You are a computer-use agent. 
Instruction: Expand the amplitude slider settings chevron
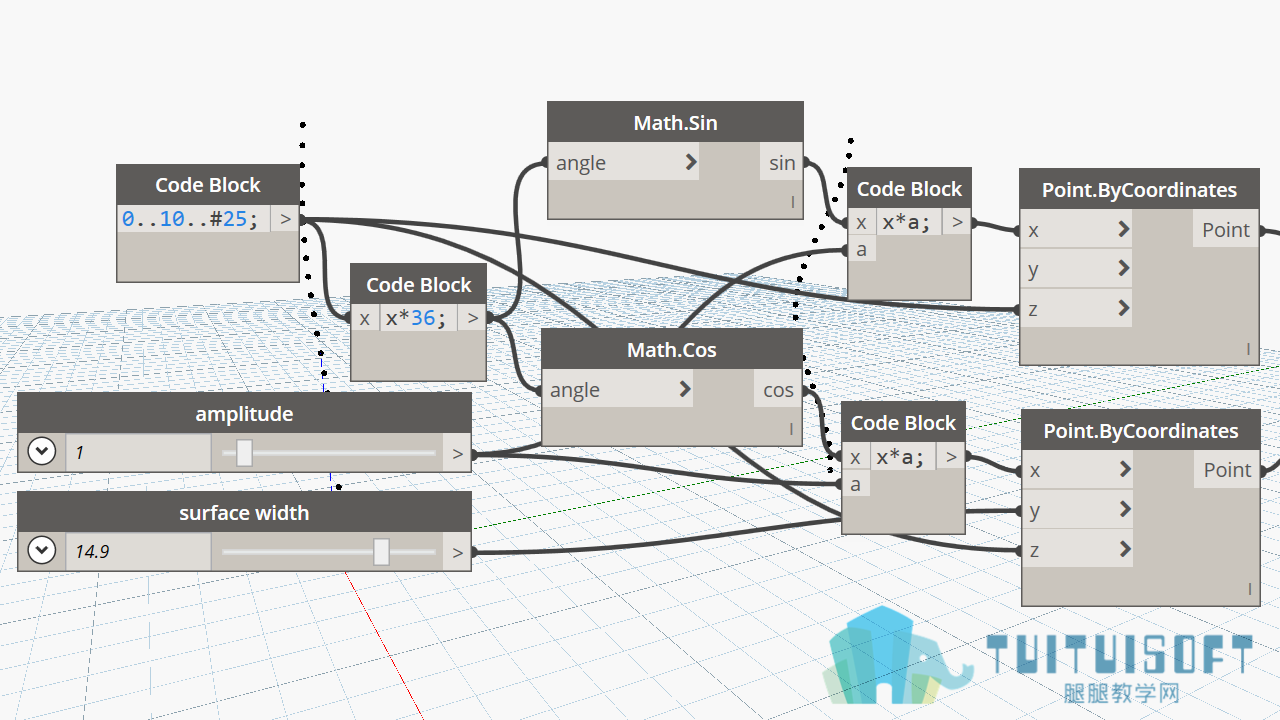pyautogui.click(x=41, y=452)
